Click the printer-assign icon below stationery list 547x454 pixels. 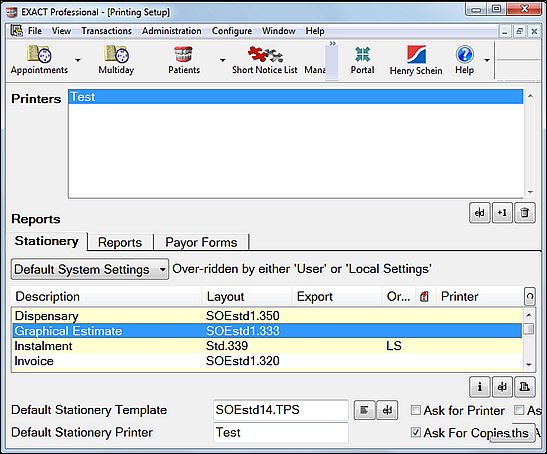524,387
